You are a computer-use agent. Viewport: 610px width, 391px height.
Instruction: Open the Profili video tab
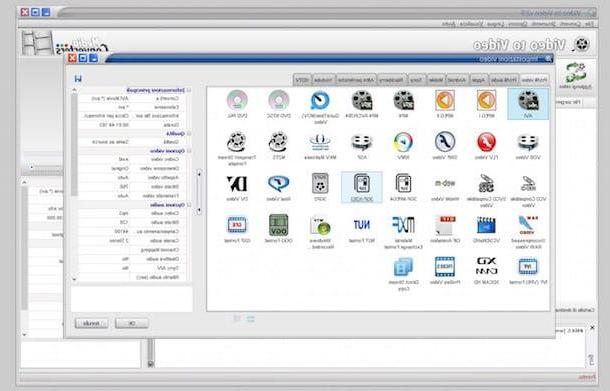coord(535,80)
